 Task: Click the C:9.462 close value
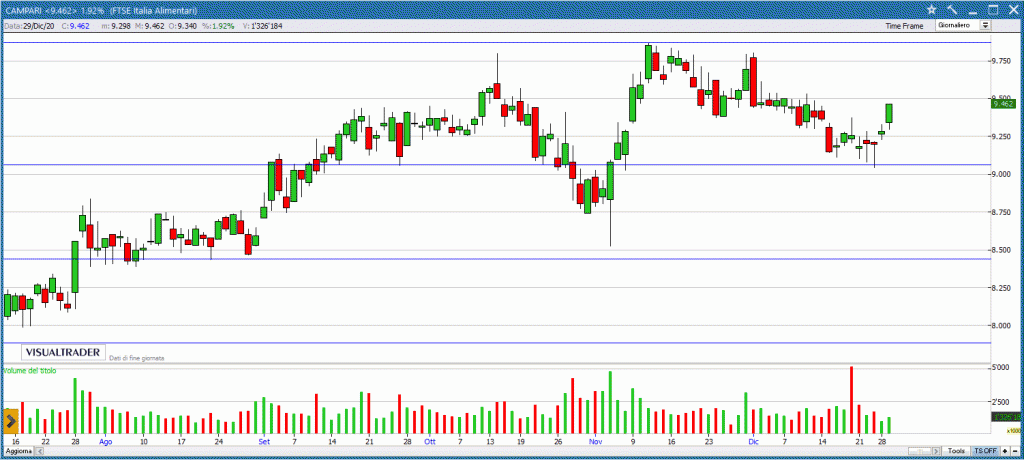[74, 26]
